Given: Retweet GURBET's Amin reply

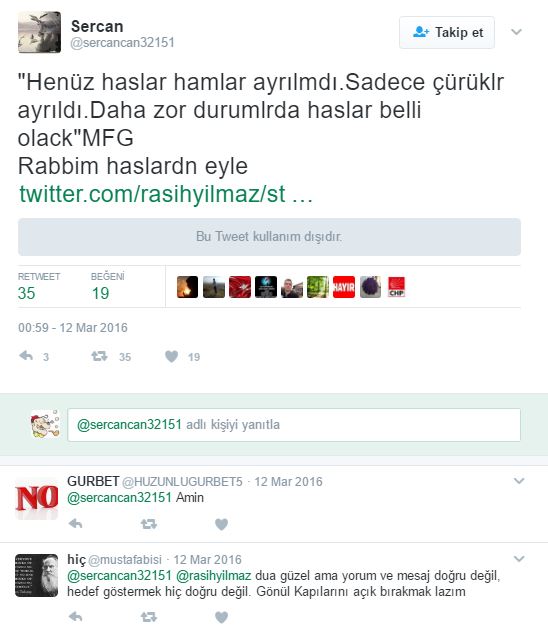Looking at the screenshot, I should 149,524.
